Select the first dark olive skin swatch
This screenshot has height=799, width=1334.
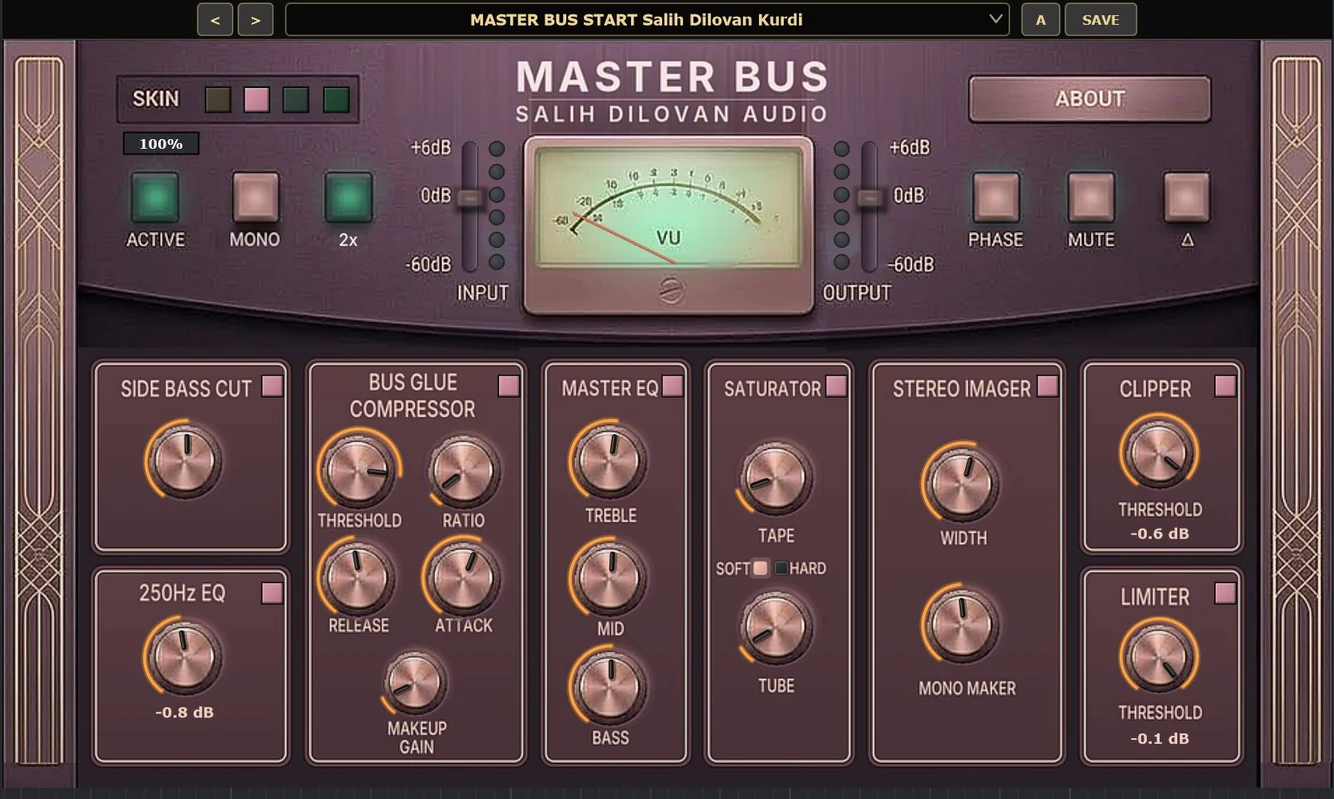217,99
